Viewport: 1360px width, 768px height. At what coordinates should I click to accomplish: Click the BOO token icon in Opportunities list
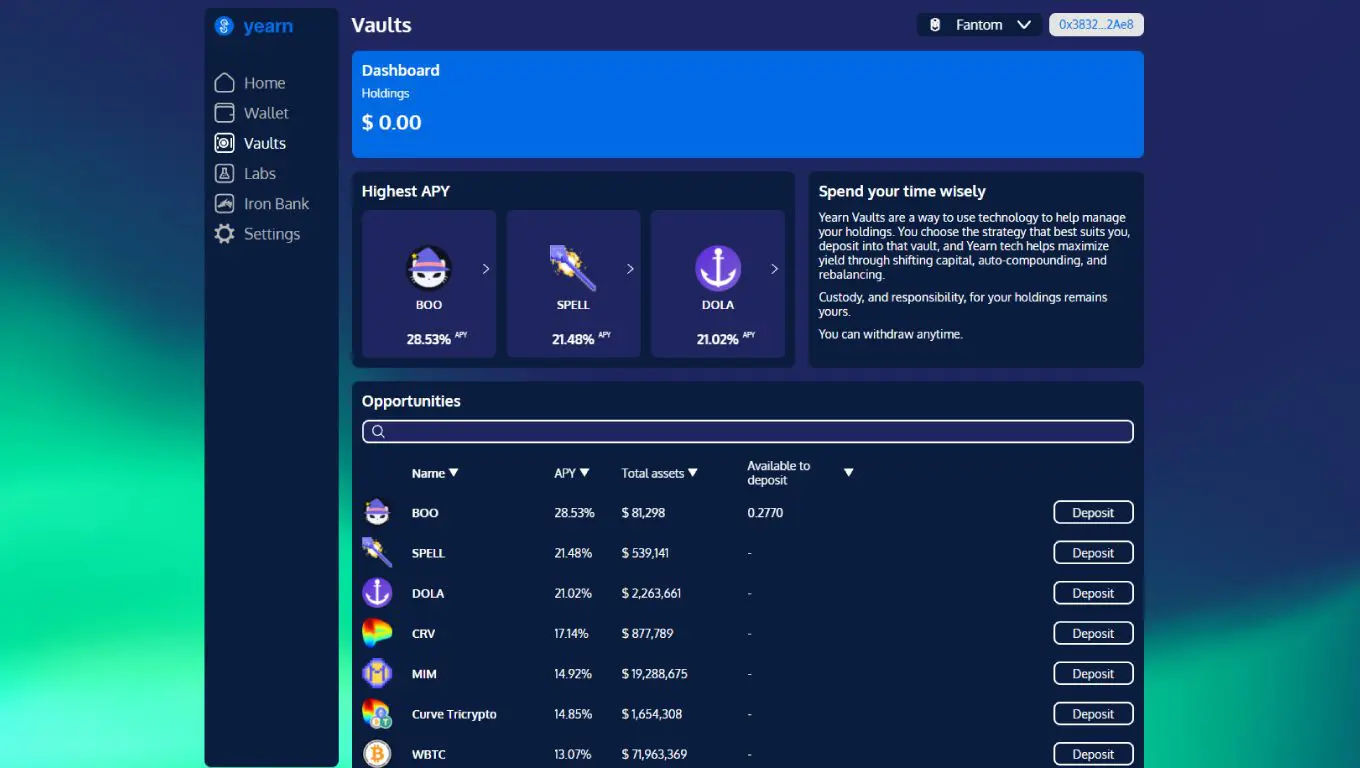click(x=377, y=513)
